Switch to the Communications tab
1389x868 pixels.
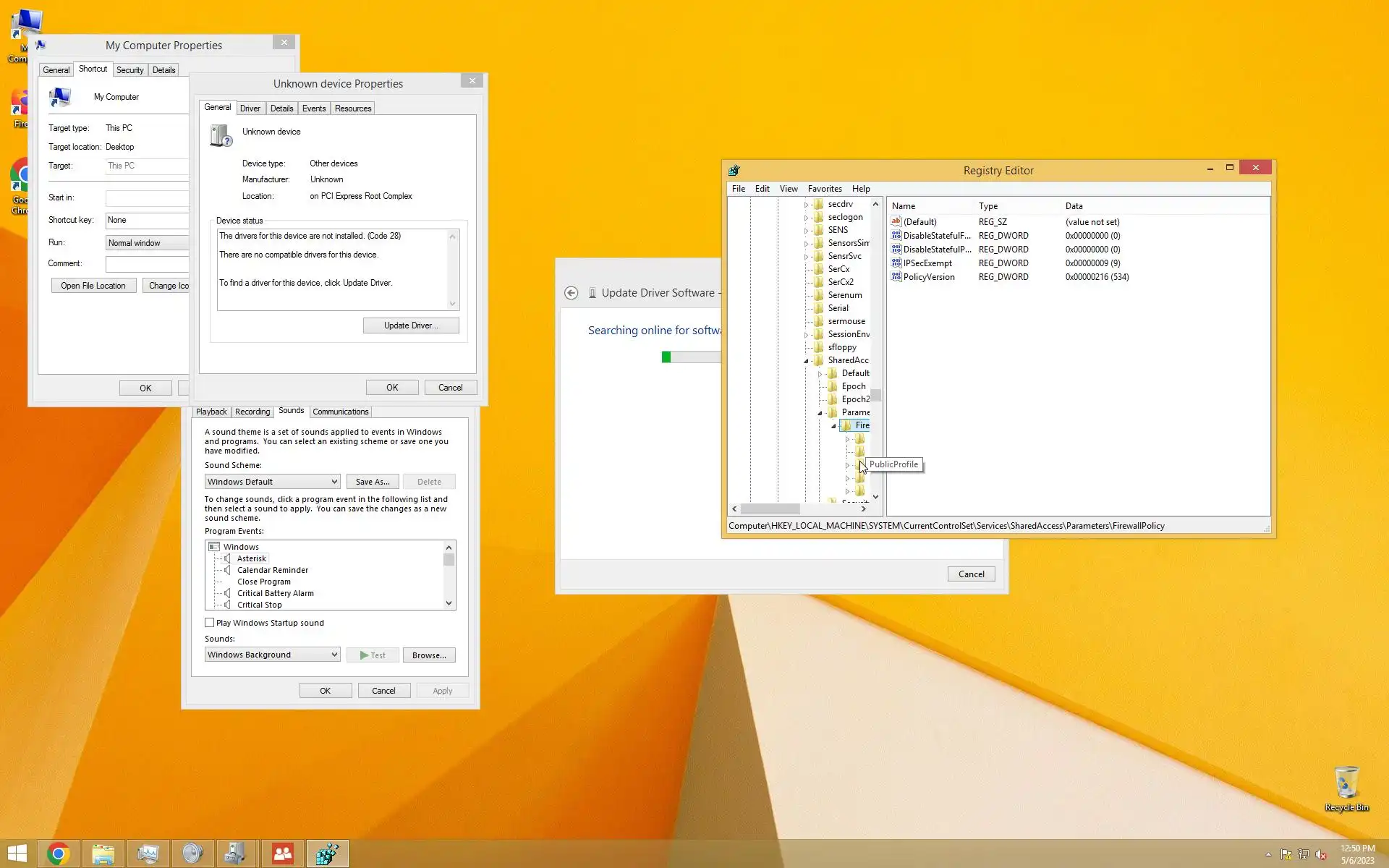click(340, 412)
